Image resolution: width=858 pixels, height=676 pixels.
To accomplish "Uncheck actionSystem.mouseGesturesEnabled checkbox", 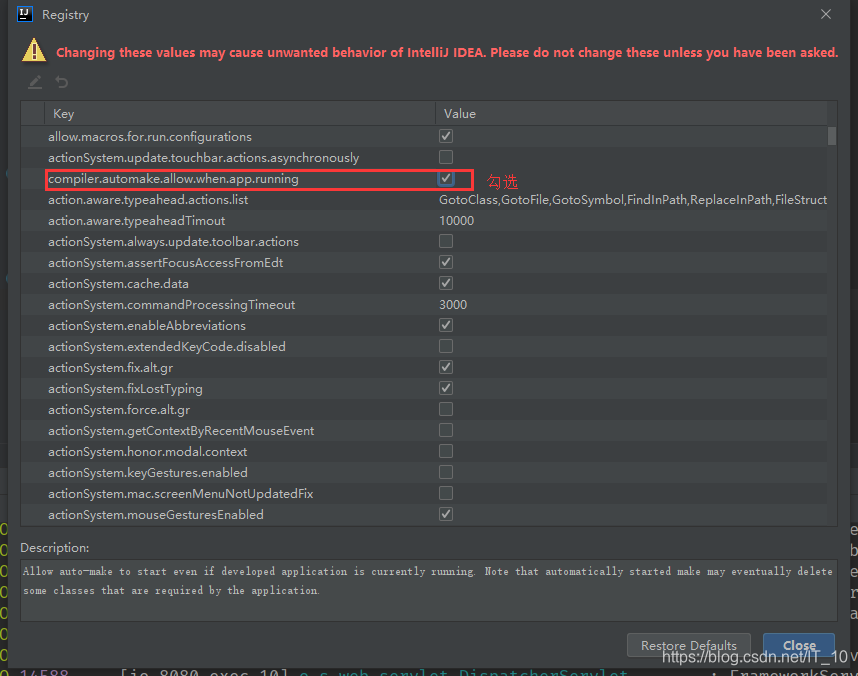I will coord(446,514).
